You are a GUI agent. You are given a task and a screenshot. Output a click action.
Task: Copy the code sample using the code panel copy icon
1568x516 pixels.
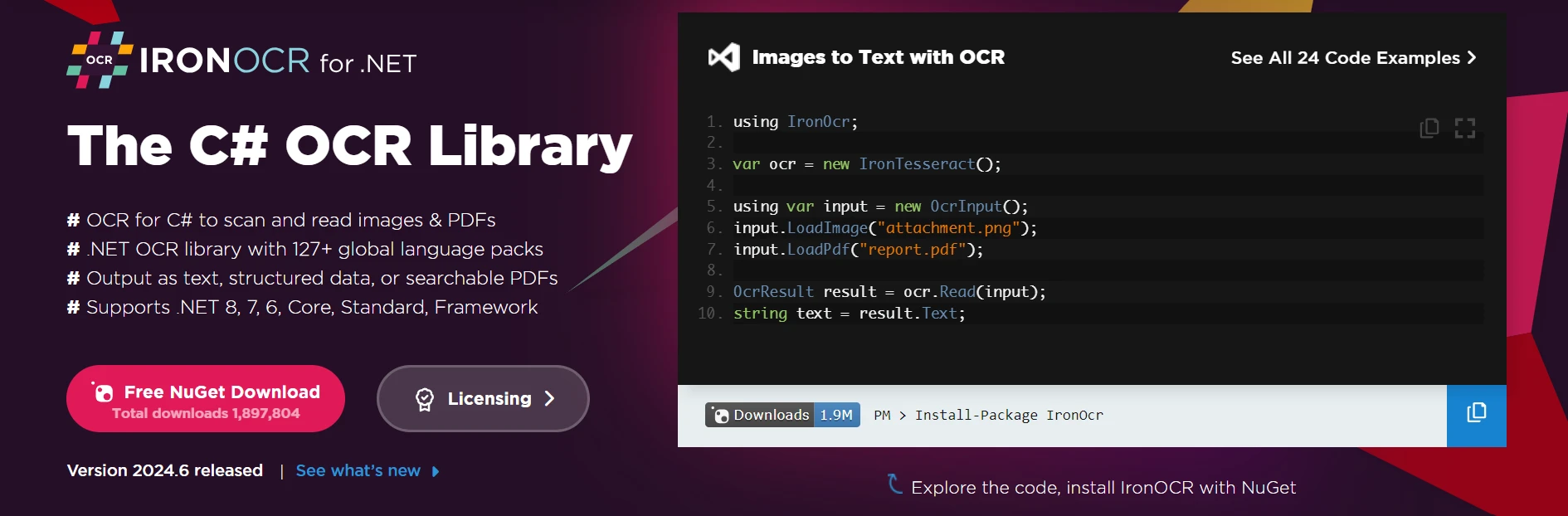1429,128
